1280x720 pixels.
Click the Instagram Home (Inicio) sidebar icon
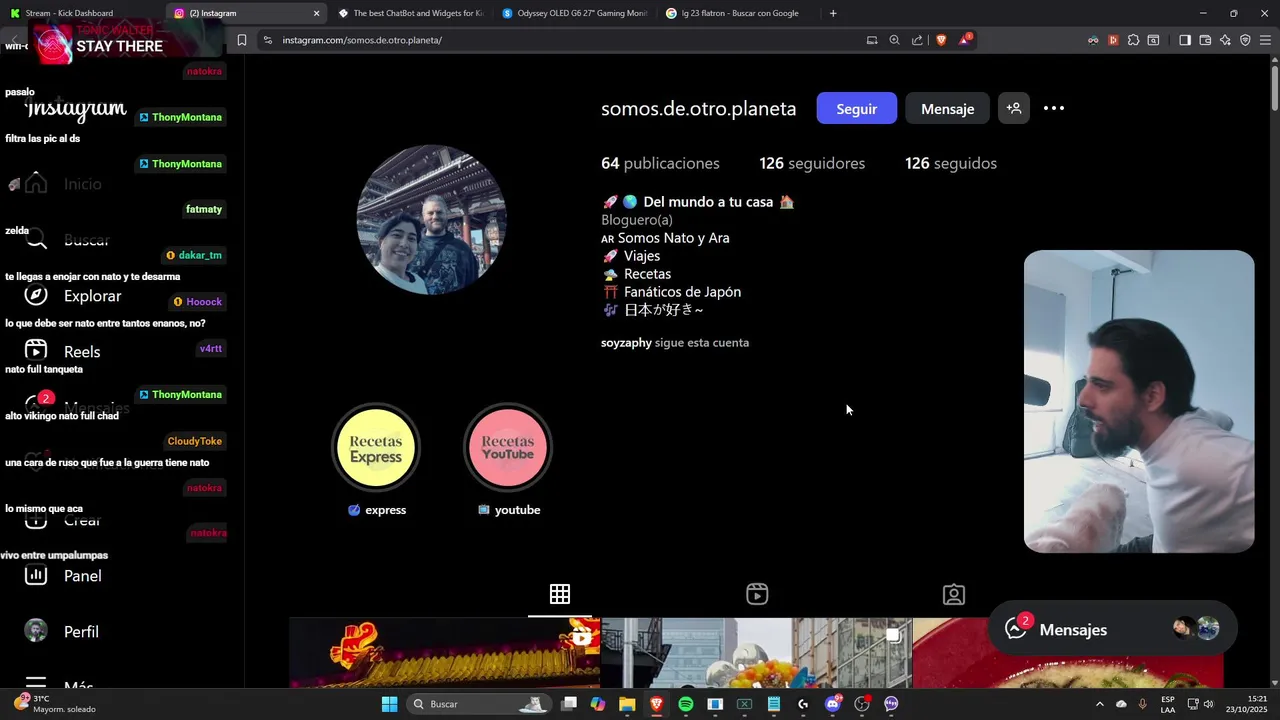click(36, 184)
